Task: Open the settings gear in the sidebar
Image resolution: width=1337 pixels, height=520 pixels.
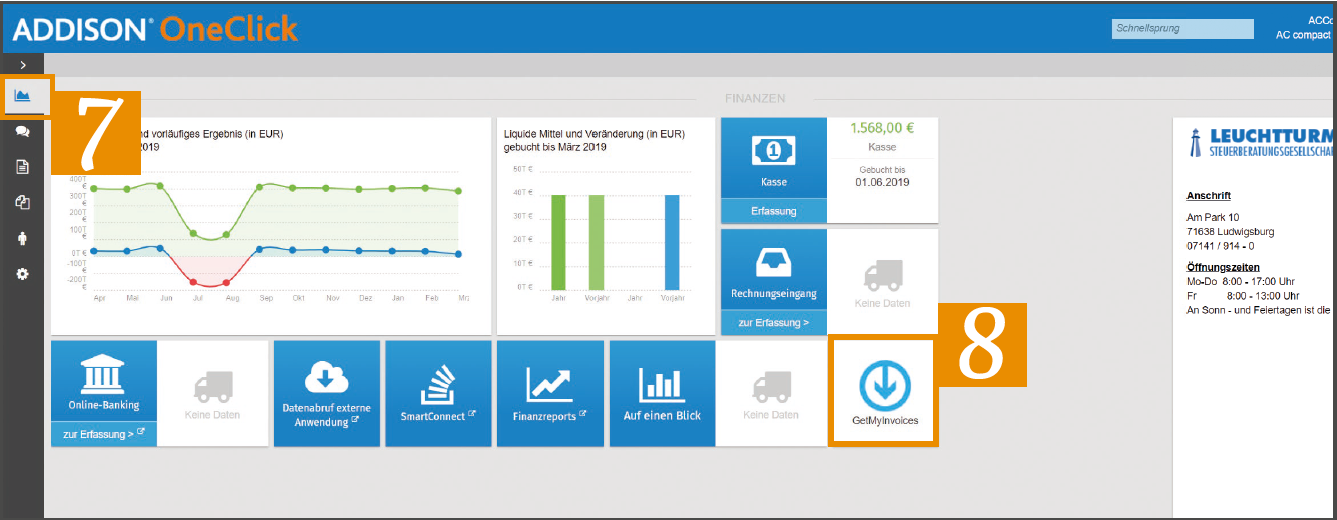Action: (x=22, y=273)
